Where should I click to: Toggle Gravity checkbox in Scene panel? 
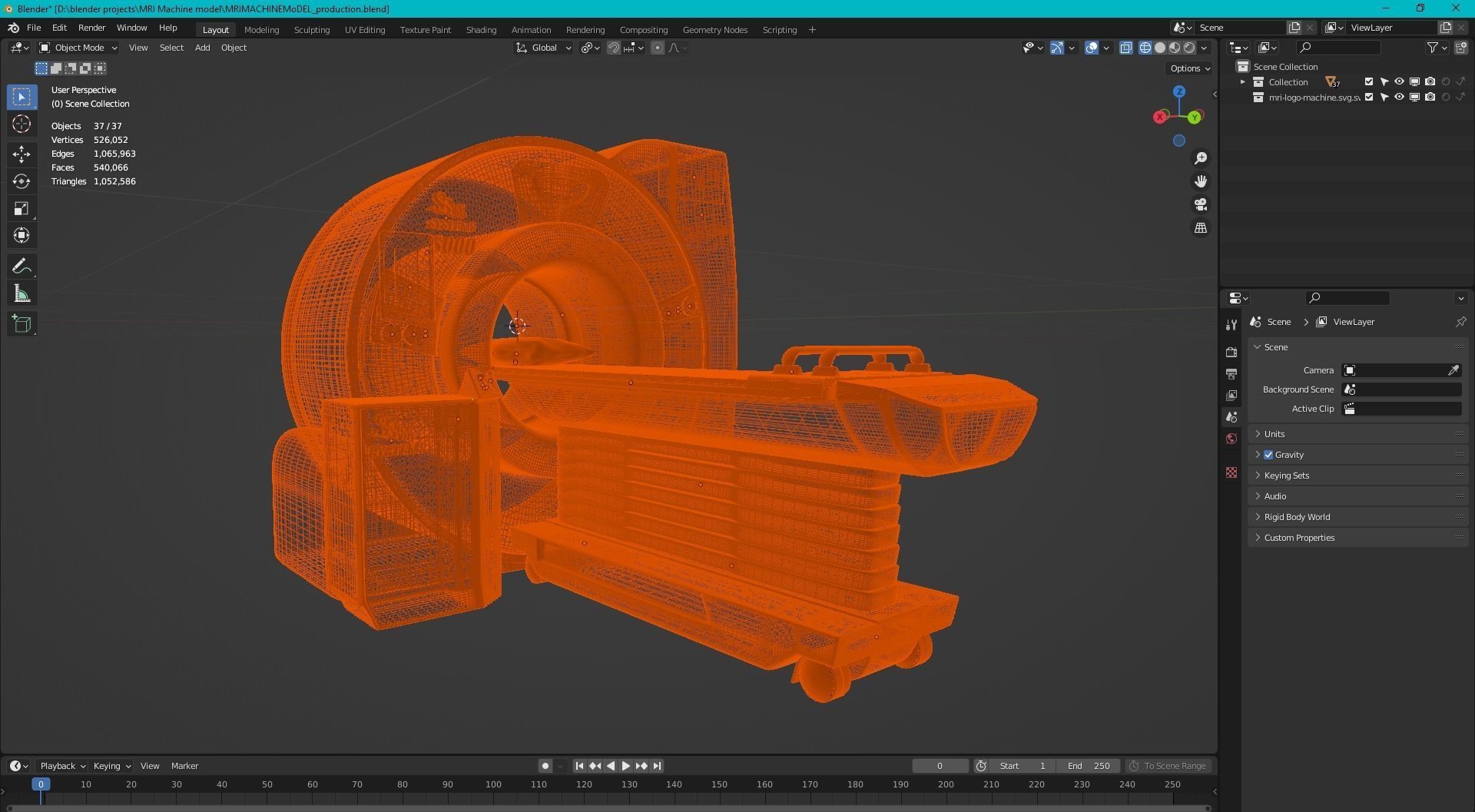point(1268,455)
